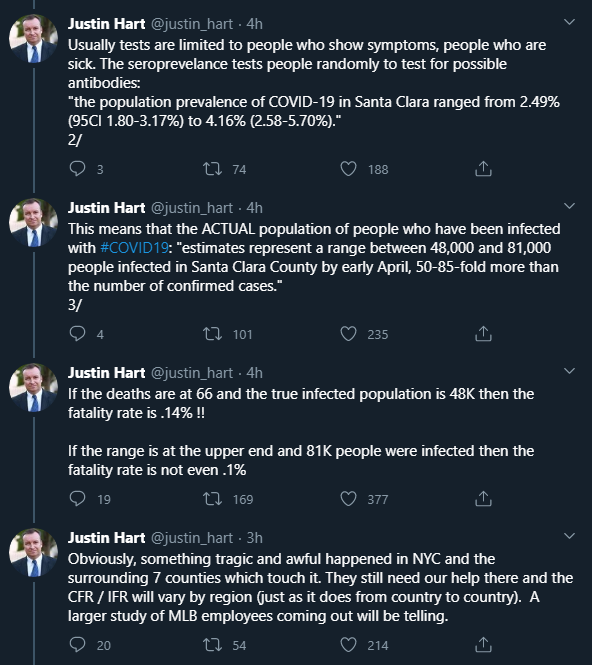Image resolution: width=592 pixels, height=665 pixels.
Task: Open Justin Hart's profile name on first tweet
Action: click(106, 24)
